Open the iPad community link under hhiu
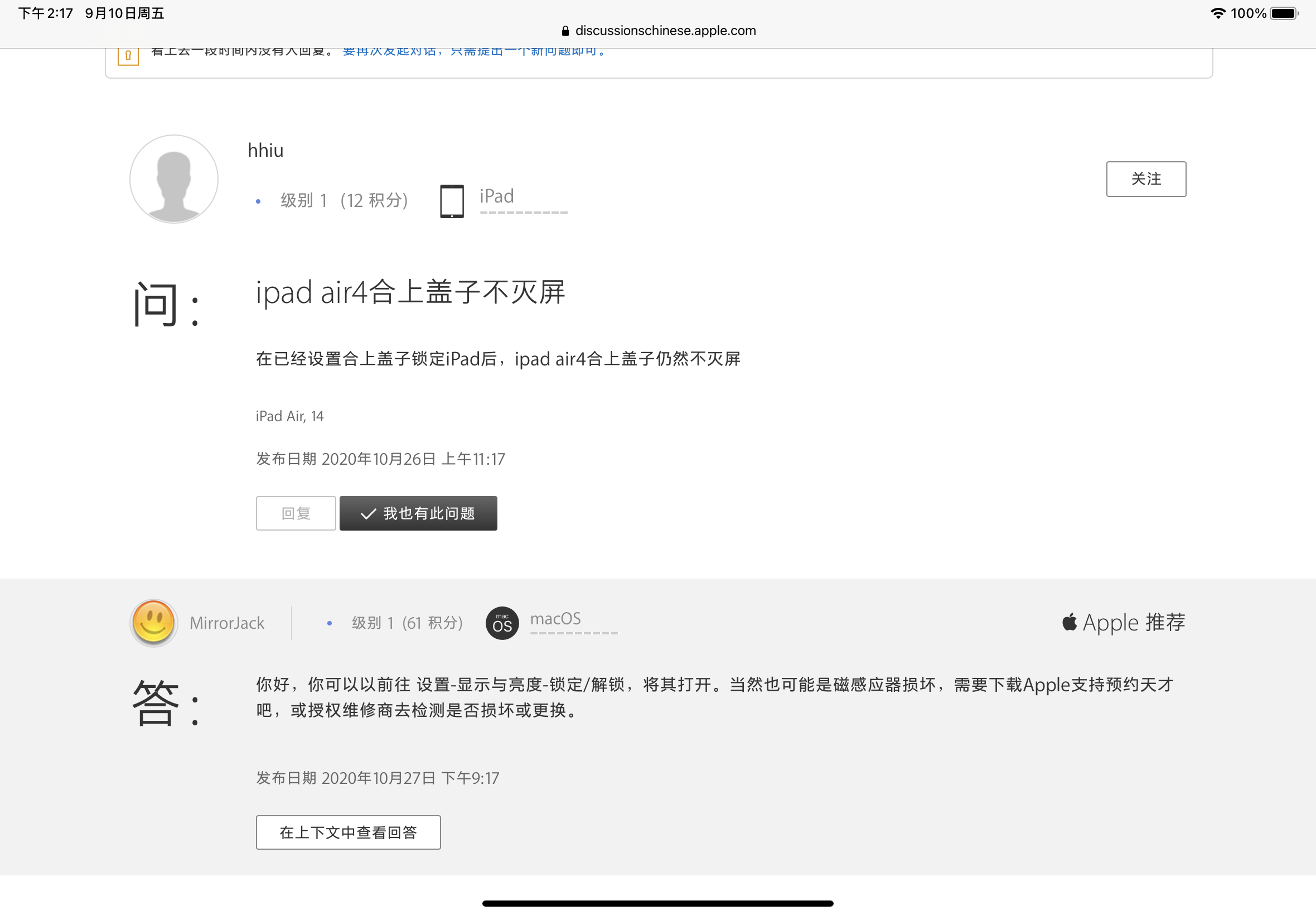 (x=497, y=196)
